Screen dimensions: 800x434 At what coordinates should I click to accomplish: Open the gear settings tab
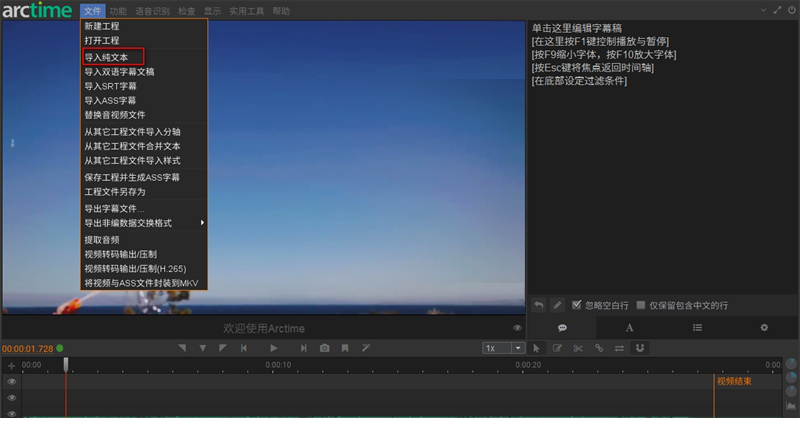point(764,328)
